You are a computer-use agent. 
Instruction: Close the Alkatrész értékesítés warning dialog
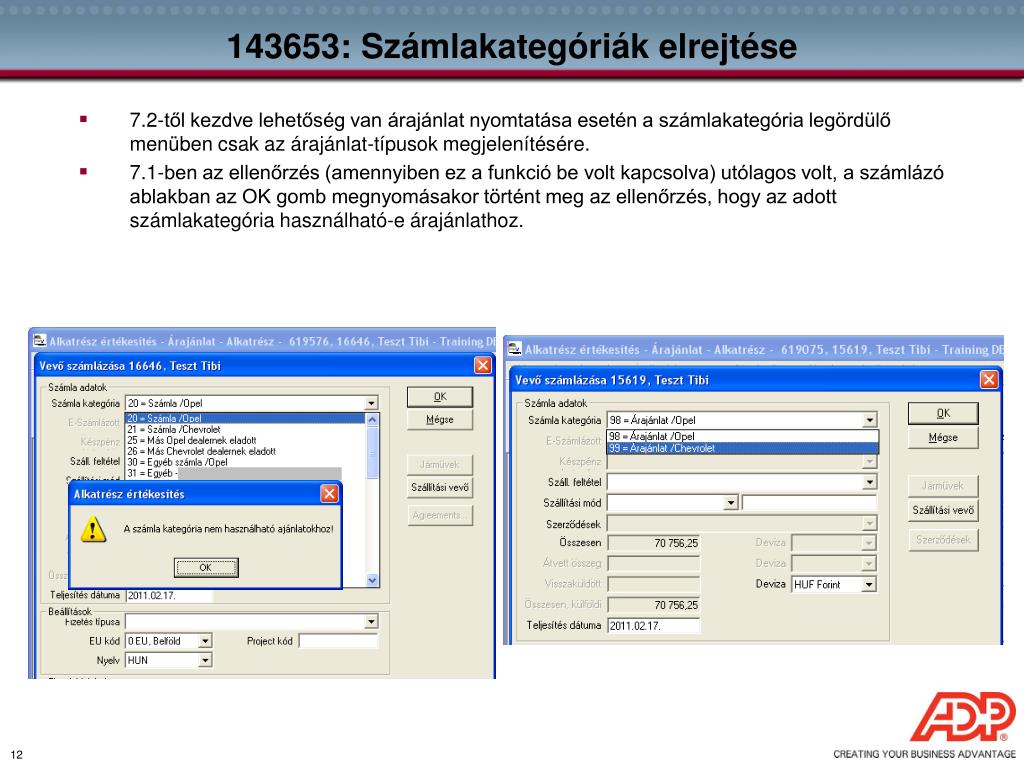[329, 494]
